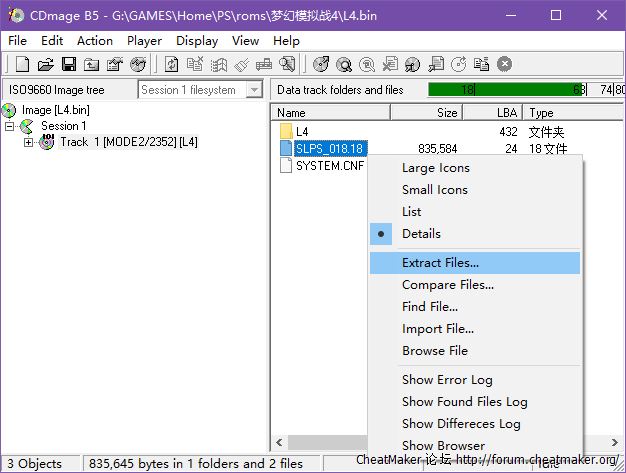Click the Track 1 disc icon in tree
Image resolution: width=626 pixels, height=473 pixels.
click(x=47, y=142)
